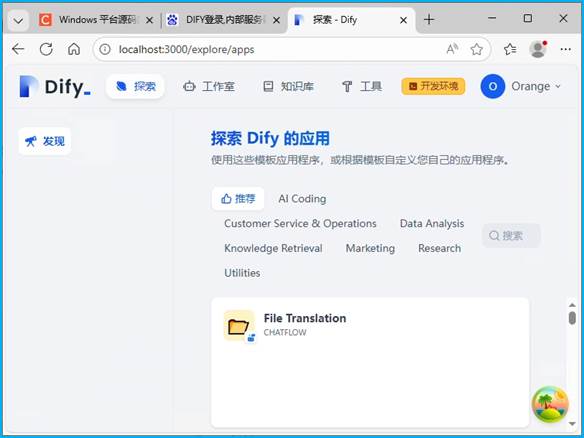Select the AI Coding category
The height and width of the screenshot is (438, 584).
click(x=302, y=199)
